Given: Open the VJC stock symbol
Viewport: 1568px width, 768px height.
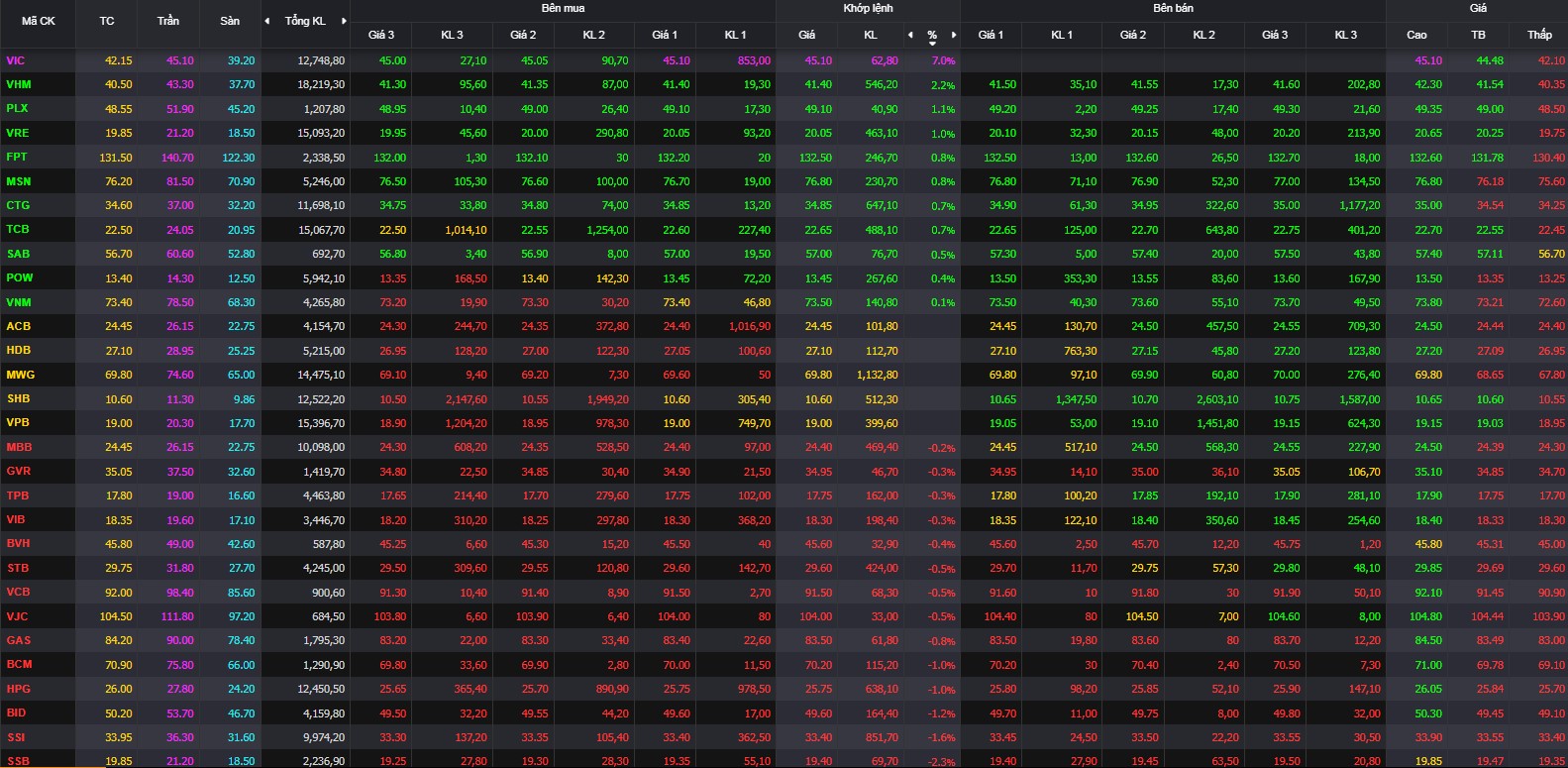Looking at the screenshot, I should tap(17, 616).
